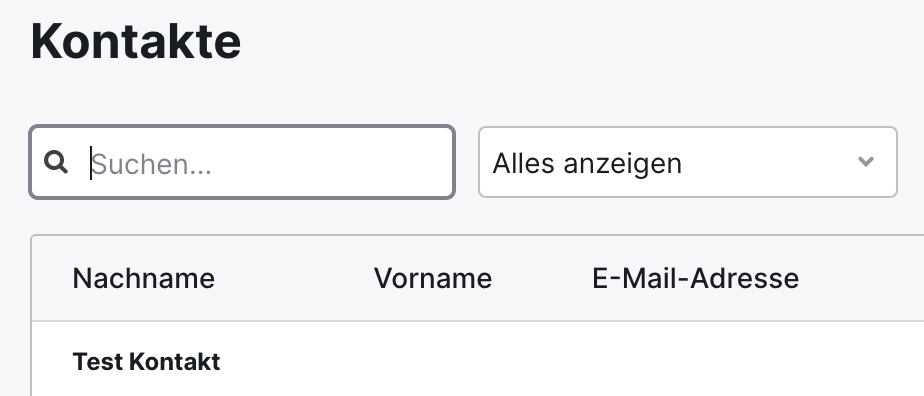Click the Vorname header label
This screenshot has width=924, height=396.
point(433,278)
